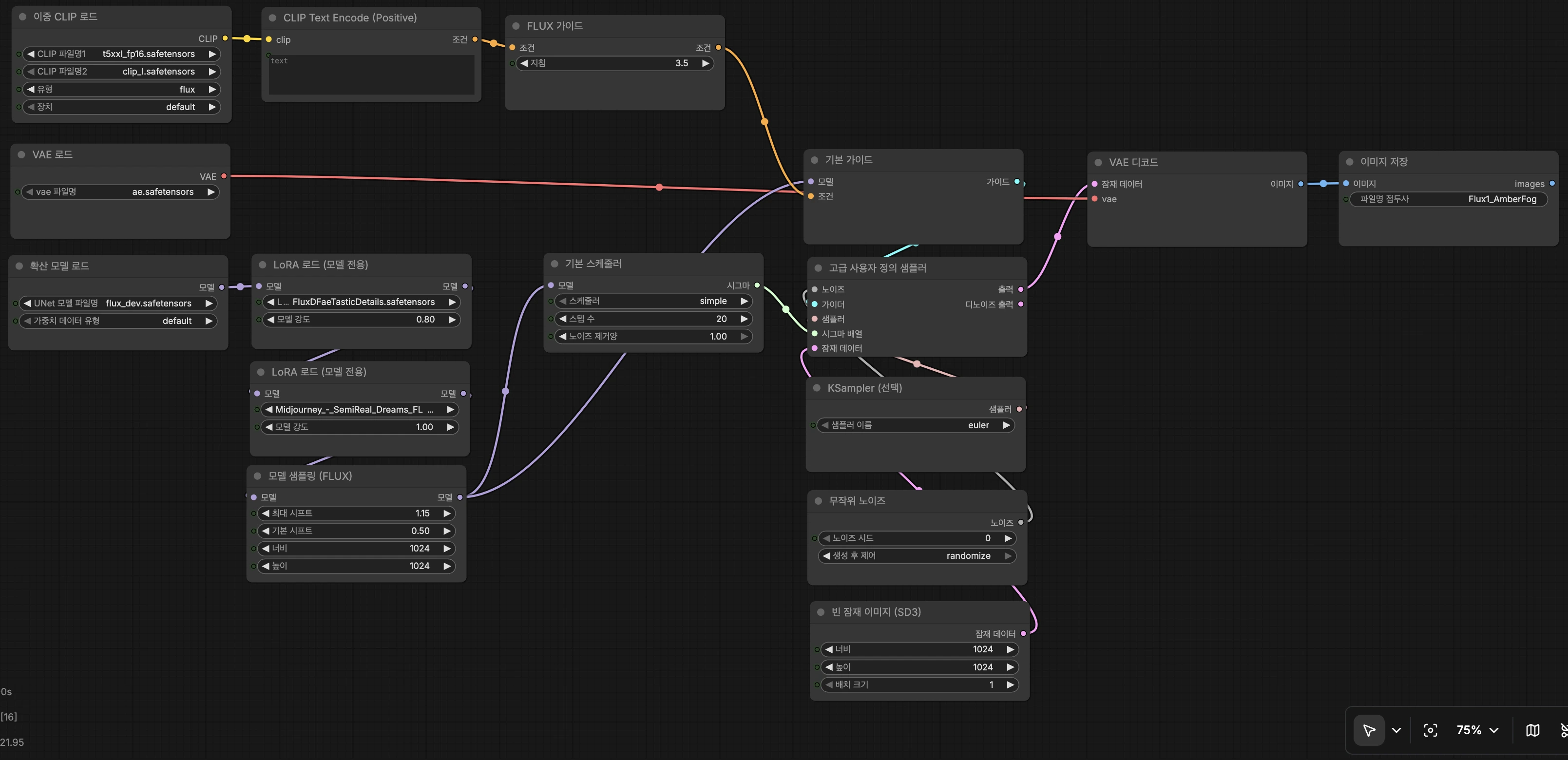Click the [16] status text

8,717
